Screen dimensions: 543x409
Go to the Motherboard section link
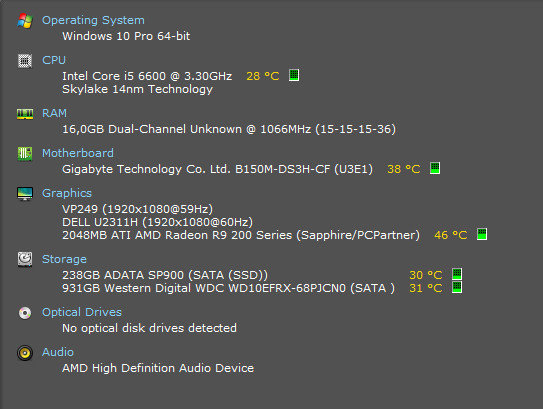click(78, 153)
